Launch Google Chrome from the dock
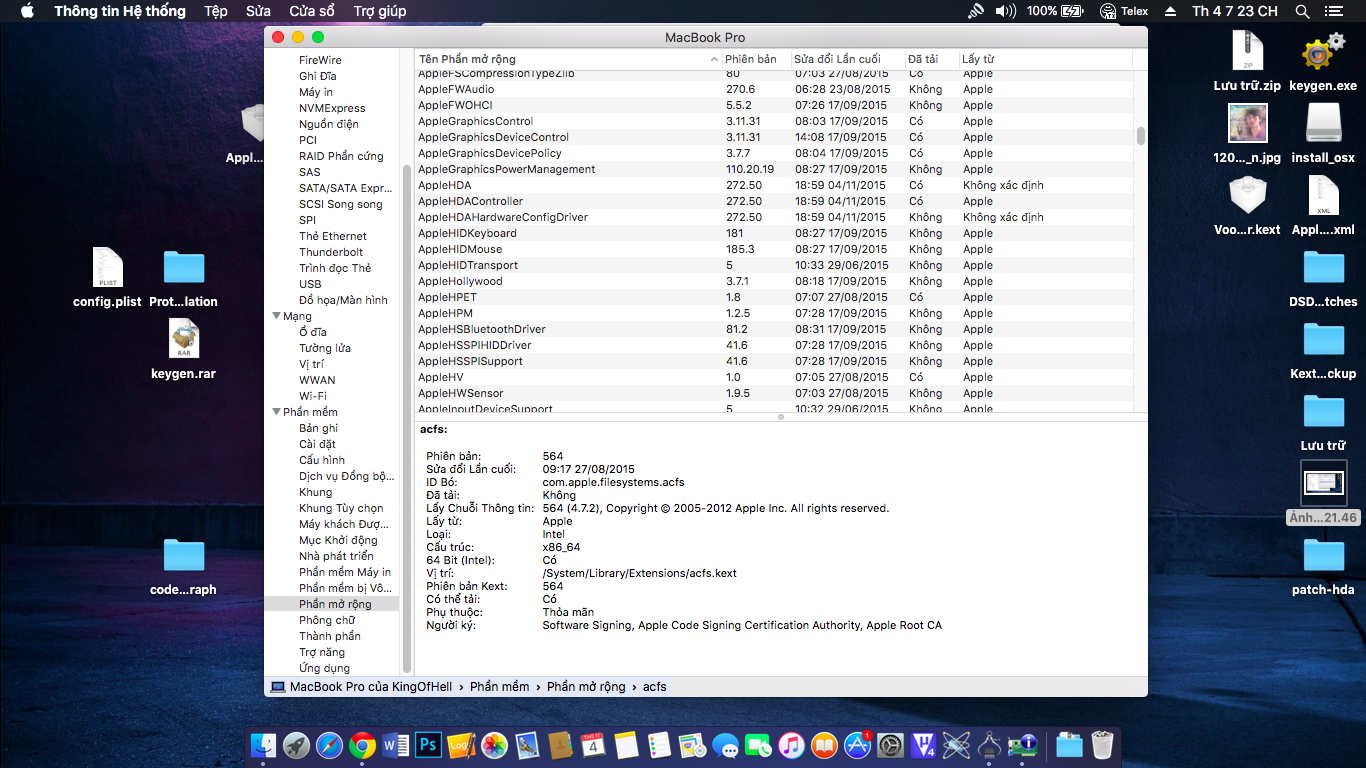 pos(362,745)
